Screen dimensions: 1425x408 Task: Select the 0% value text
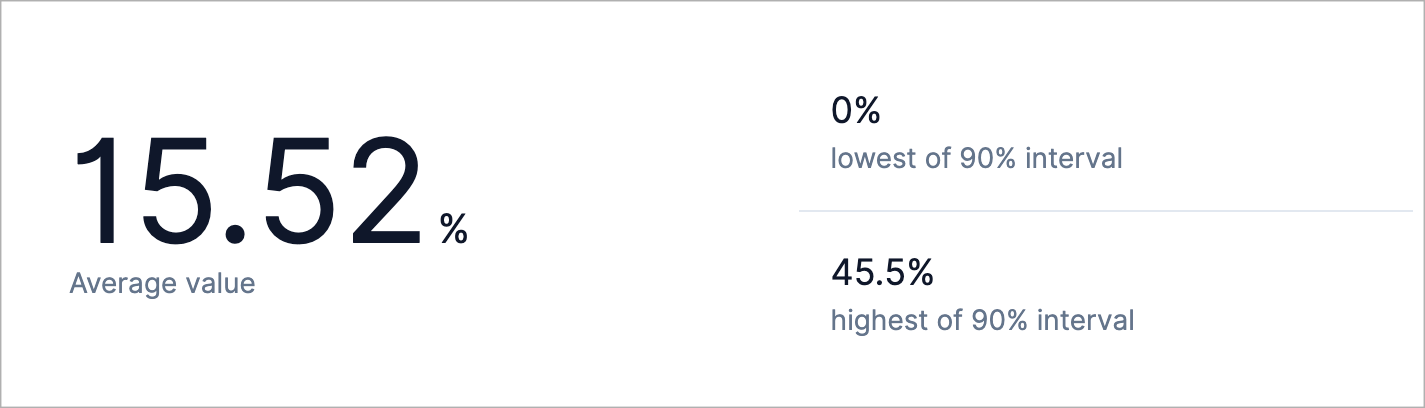[x=855, y=110]
